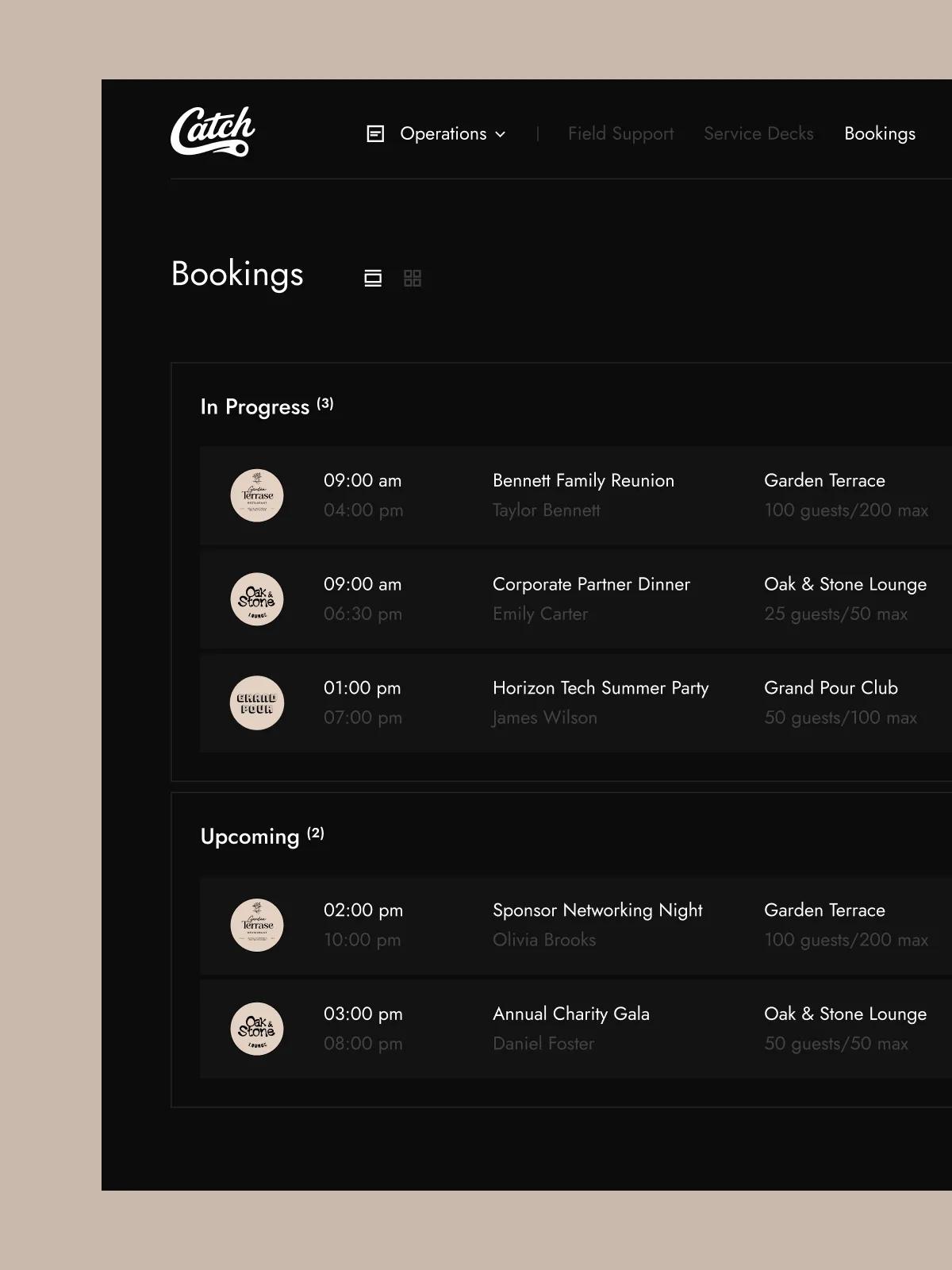Click Garden Terrace logo in Bennett Family Reunion row

pos(257,495)
